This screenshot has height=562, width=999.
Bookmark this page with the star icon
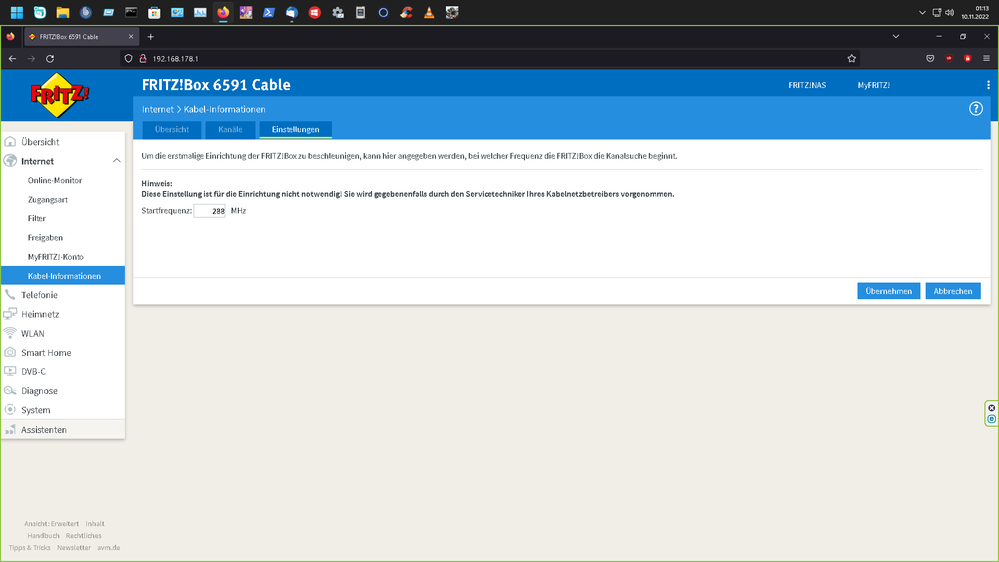(x=852, y=59)
